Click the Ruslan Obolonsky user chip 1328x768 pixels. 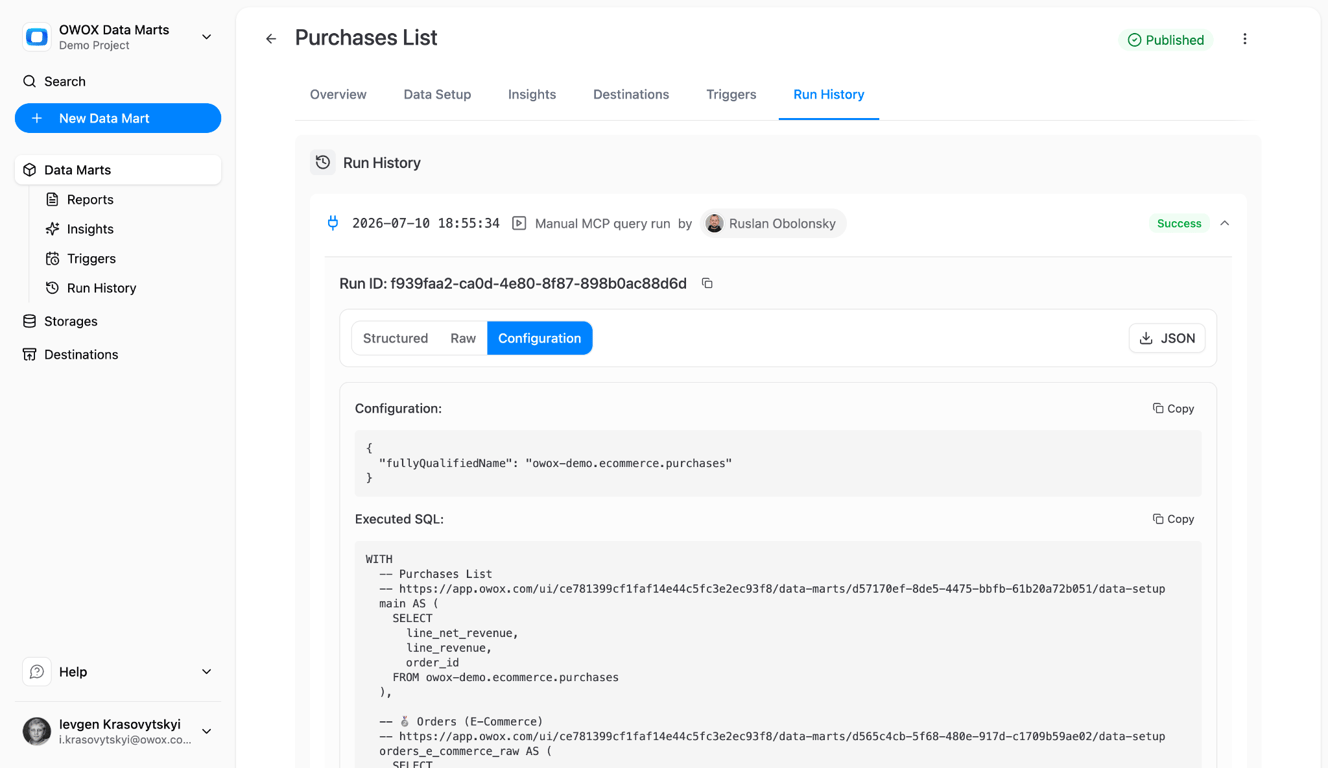pos(773,223)
